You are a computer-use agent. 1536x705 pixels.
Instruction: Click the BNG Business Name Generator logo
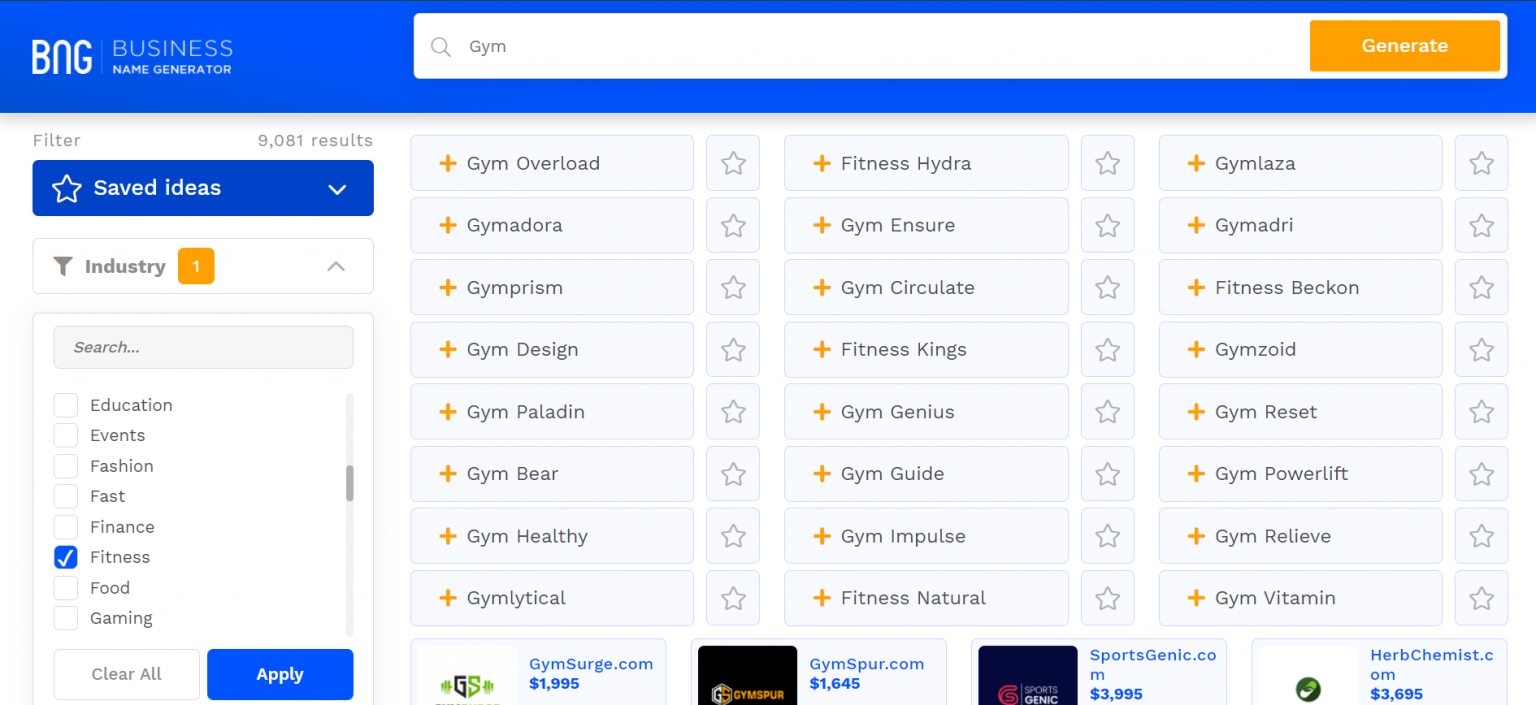132,56
